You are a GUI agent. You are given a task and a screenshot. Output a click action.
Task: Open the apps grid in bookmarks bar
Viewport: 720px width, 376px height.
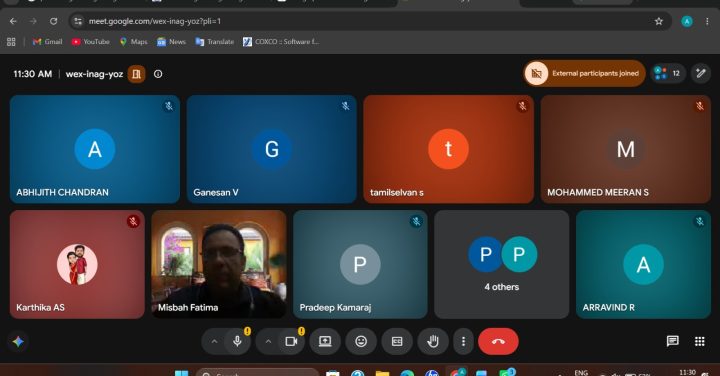pos(11,42)
